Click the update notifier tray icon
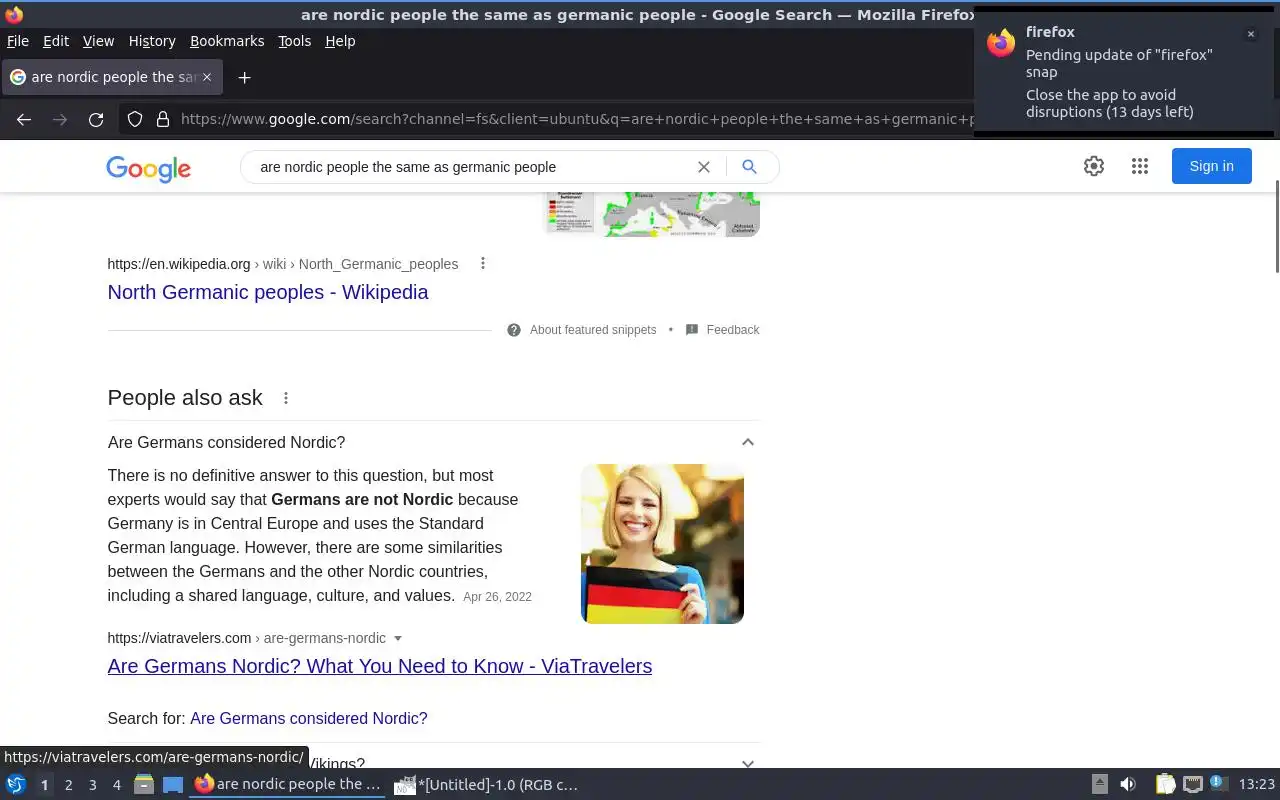1280x800 pixels. click(1217, 783)
